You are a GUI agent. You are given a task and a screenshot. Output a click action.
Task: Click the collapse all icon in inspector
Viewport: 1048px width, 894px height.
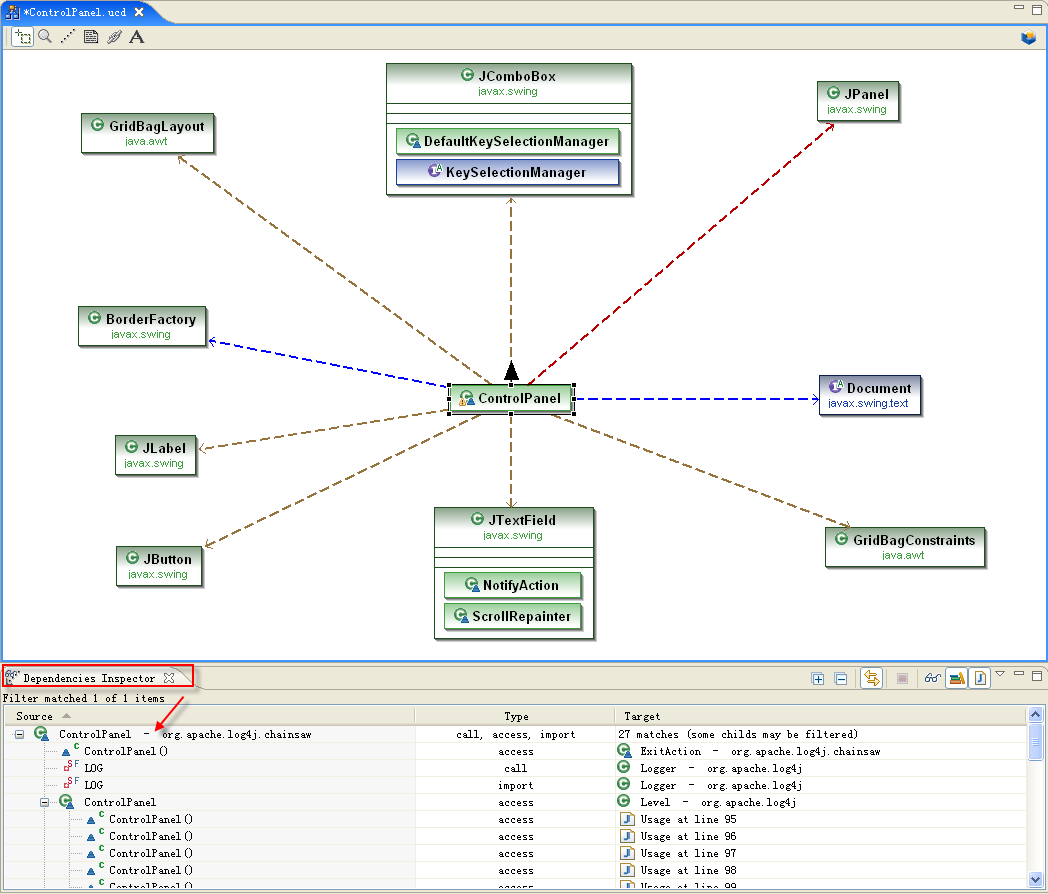pyautogui.click(x=841, y=678)
